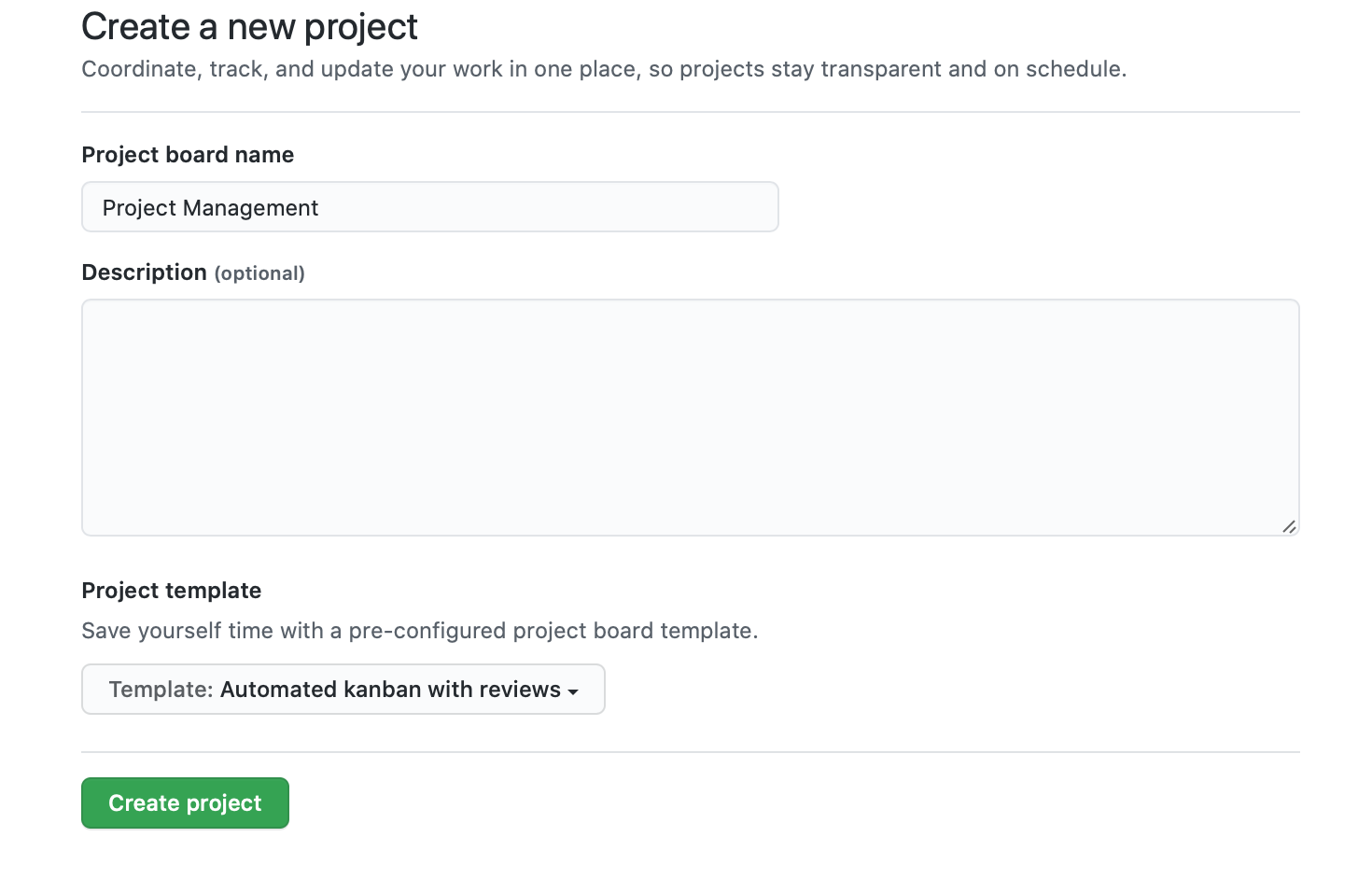
Task: Click the 'Template:' prefix in the dropdown
Action: pyautogui.click(x=161, y=690)
